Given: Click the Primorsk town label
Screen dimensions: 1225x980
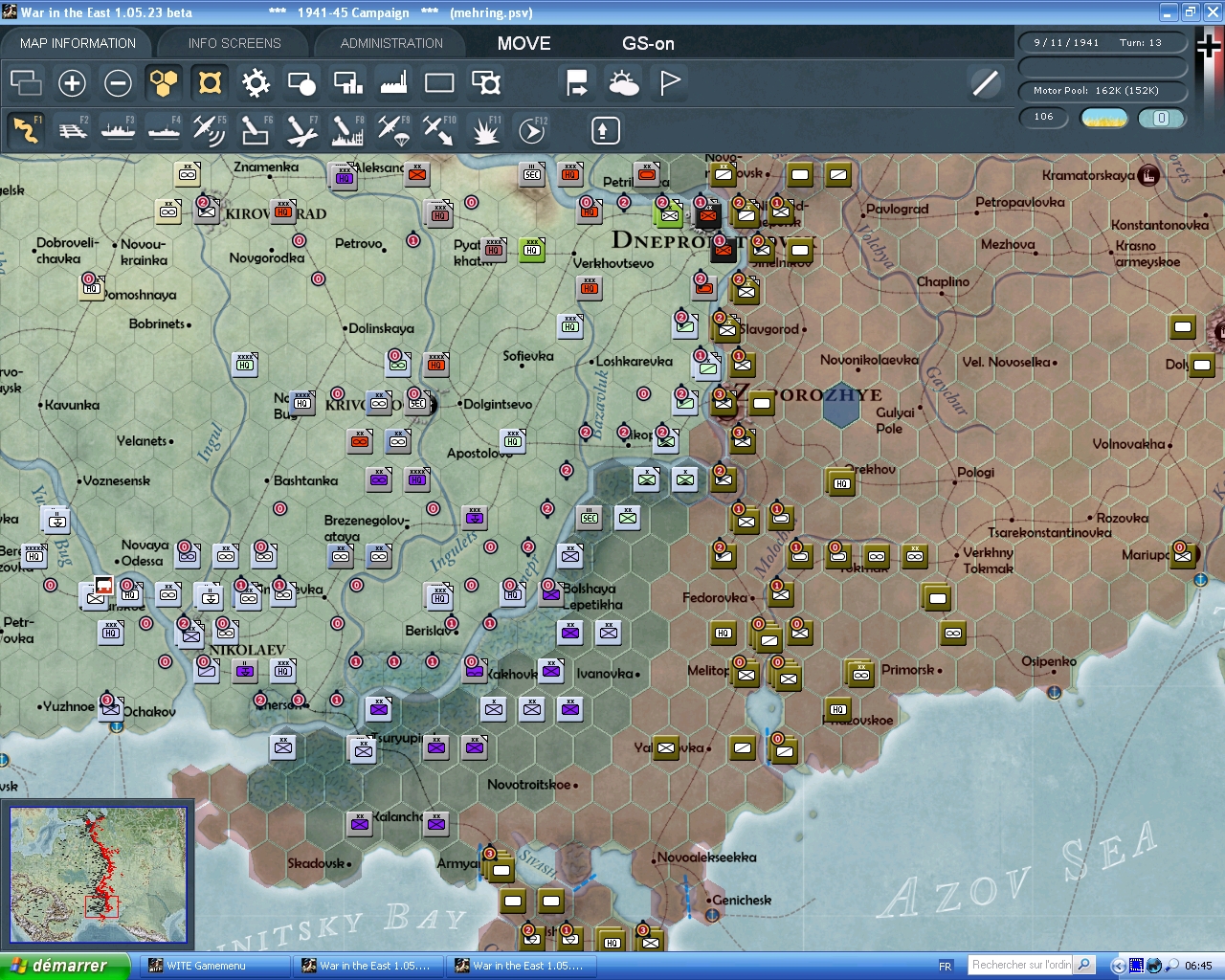Looking at the screenshot, I should coord(907,670).
